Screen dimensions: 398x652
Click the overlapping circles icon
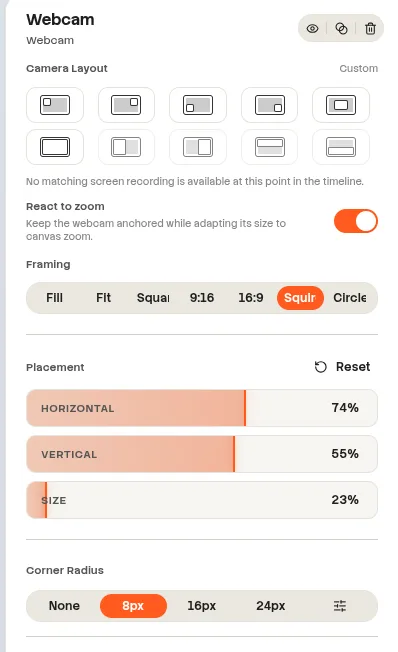coord(341,28)
